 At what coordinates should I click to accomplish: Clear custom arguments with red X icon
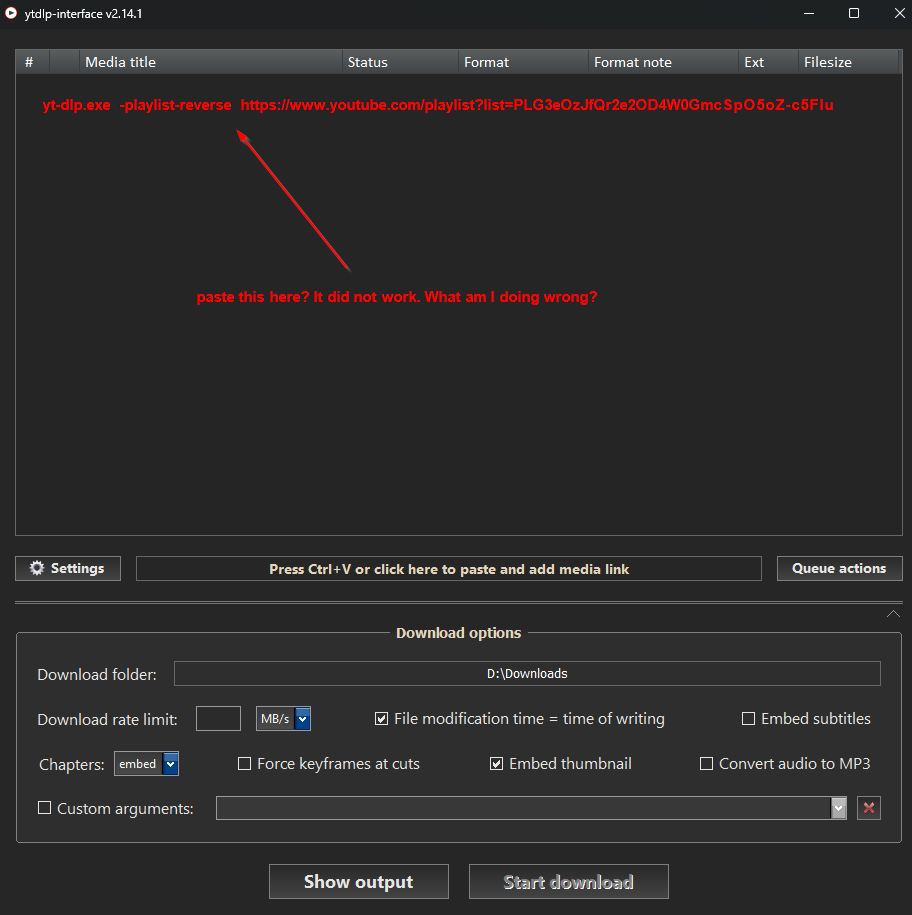coord(868,808)
